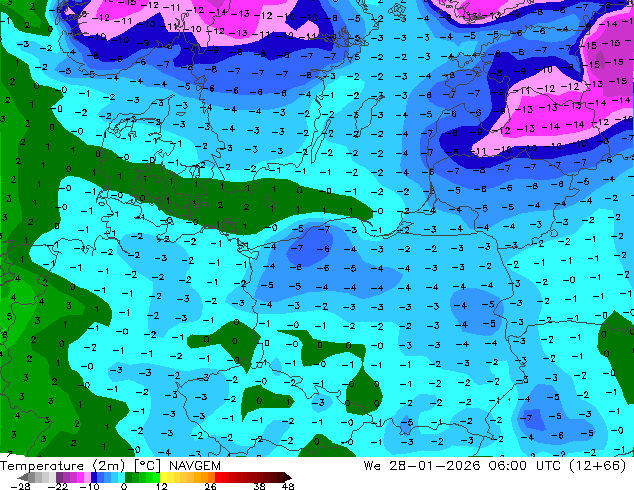
Task: Pick the bright yellow swatch after 12
Action: pyautogui.click(x=163, y=477)
